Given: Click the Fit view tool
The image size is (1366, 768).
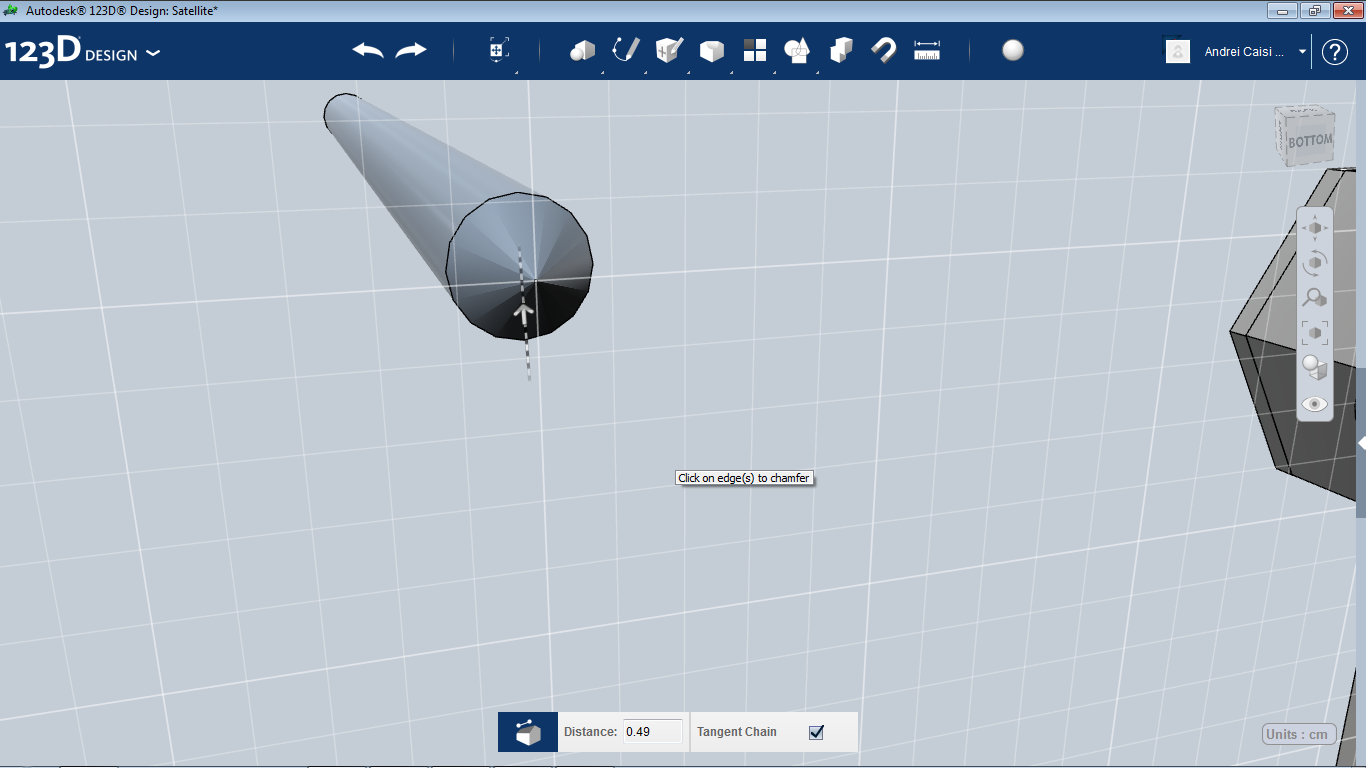Looking at the screenshot, I should tap(1315, 333).
